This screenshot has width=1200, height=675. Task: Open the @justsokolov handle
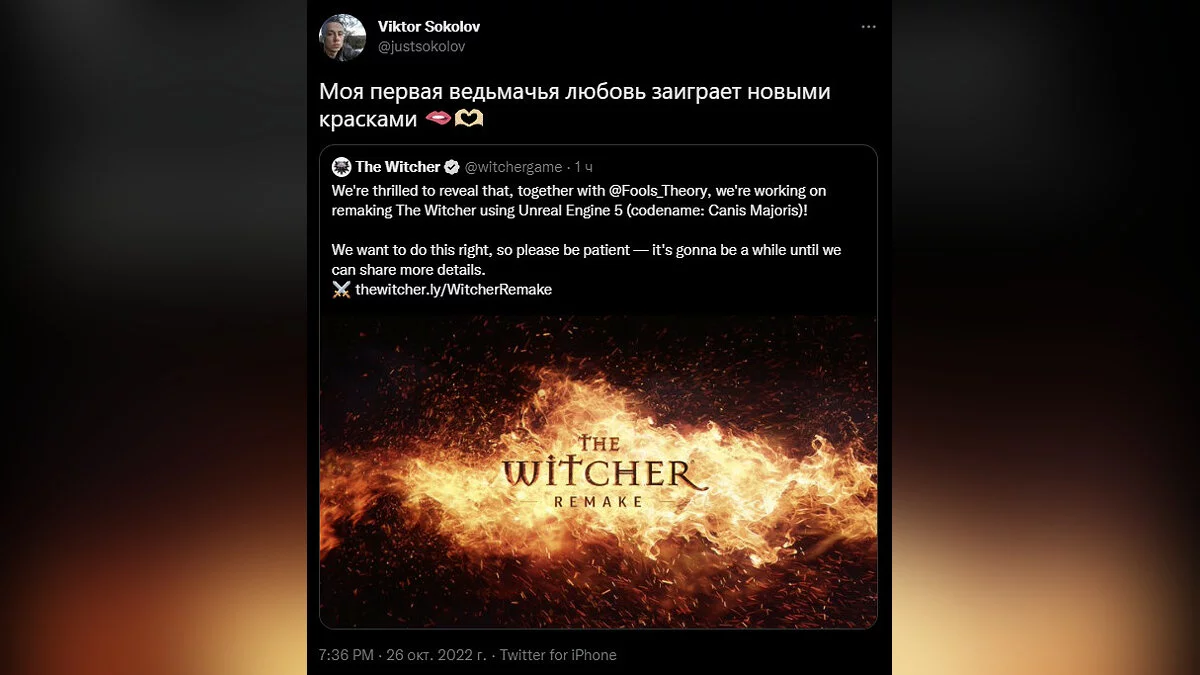point(421,47)
